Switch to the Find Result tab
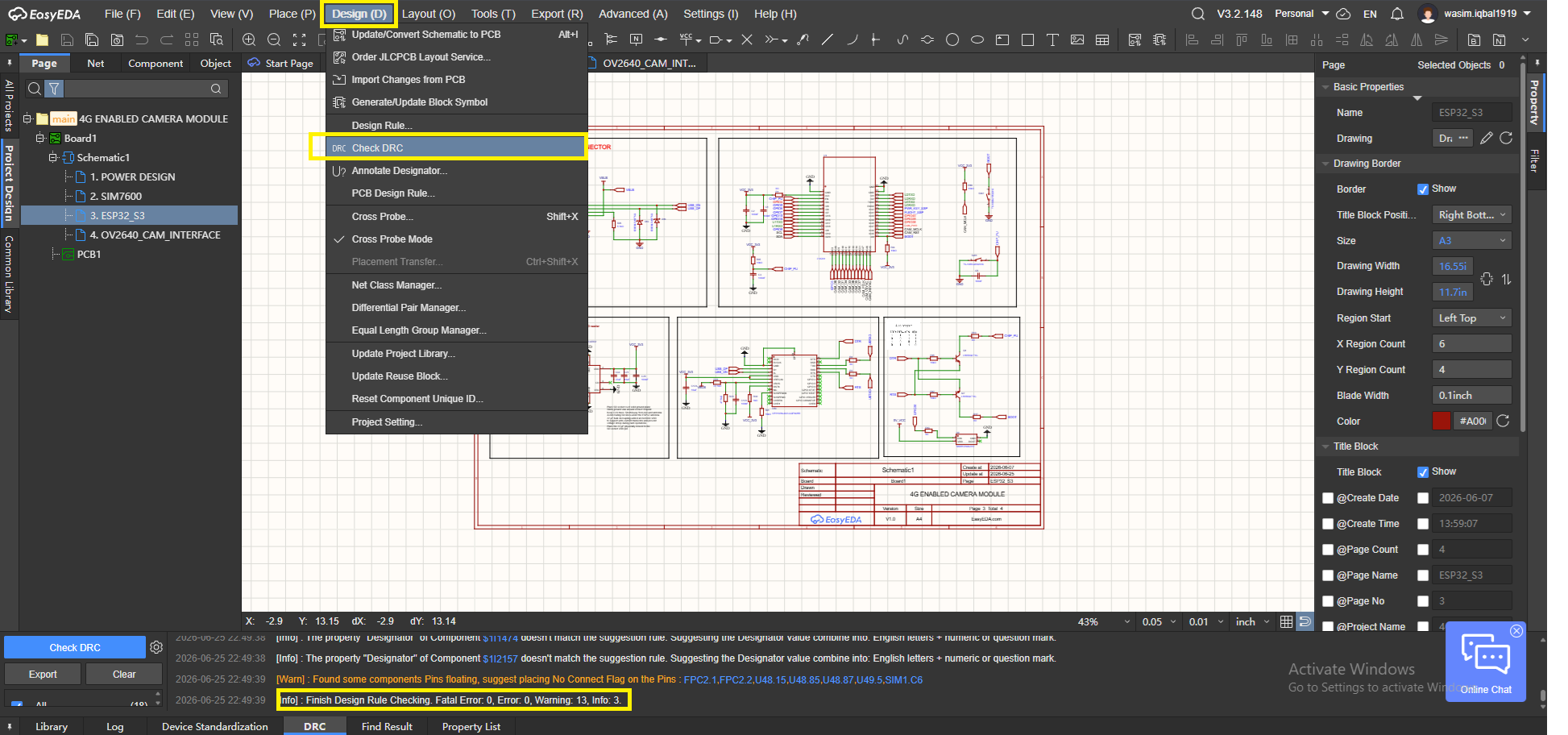This screenshot has width=1568, height=735. pyautogui.click(x=387, y=726)
